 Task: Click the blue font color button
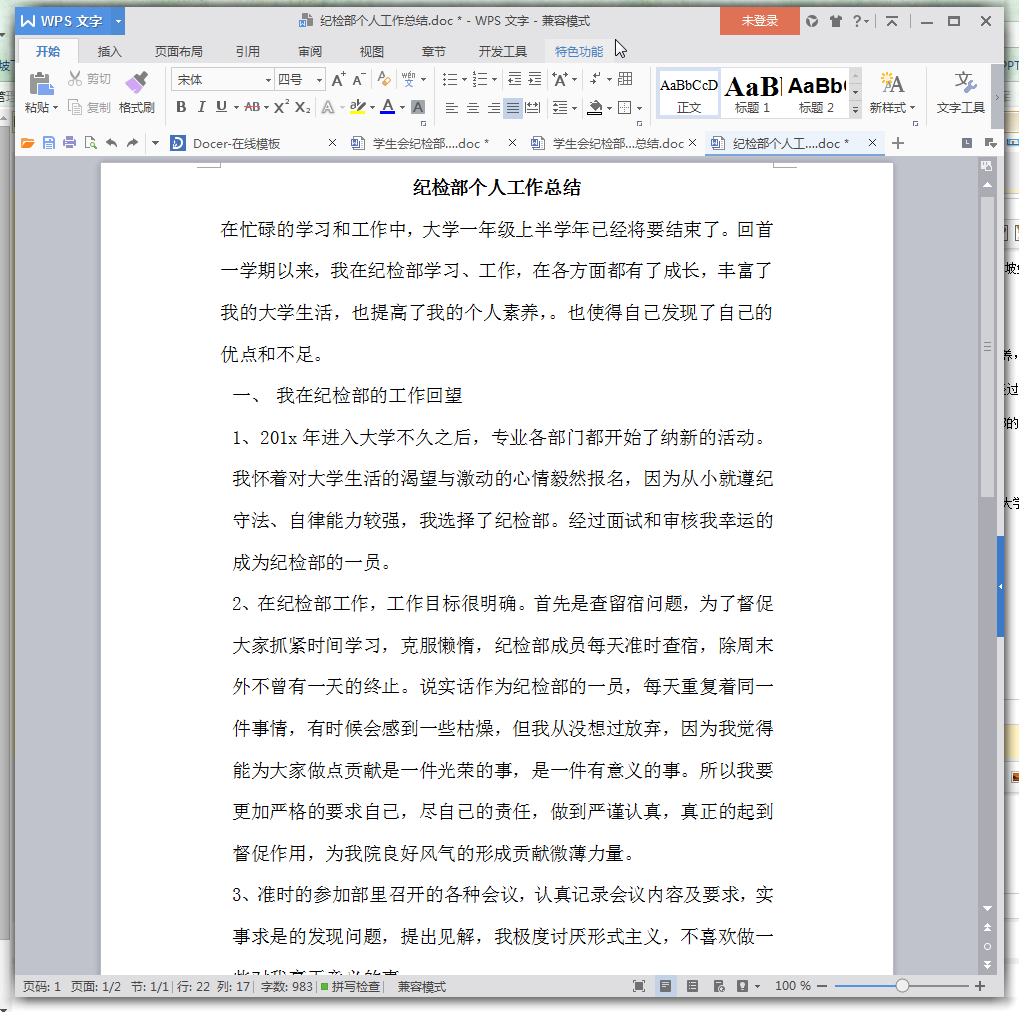[387, 107]
